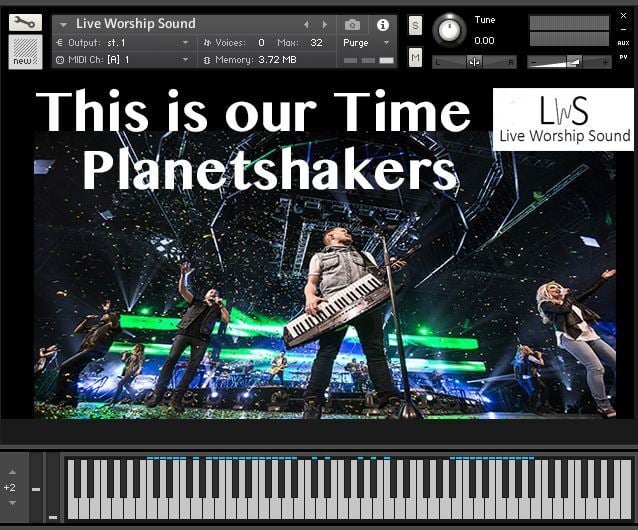The image size is (638, 530).
Task: Open the Output st. 1 dropdown
Action: point(185,42)
